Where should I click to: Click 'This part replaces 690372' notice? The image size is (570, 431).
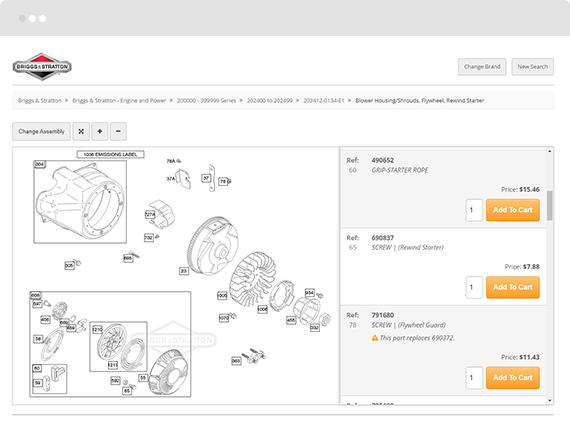(x=417, y=338)
